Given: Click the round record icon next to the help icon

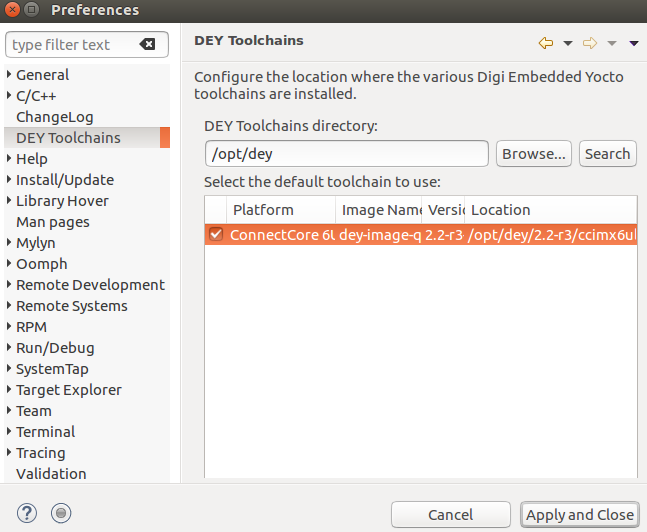Looking at the screenshot, I should tap(61, 513).
